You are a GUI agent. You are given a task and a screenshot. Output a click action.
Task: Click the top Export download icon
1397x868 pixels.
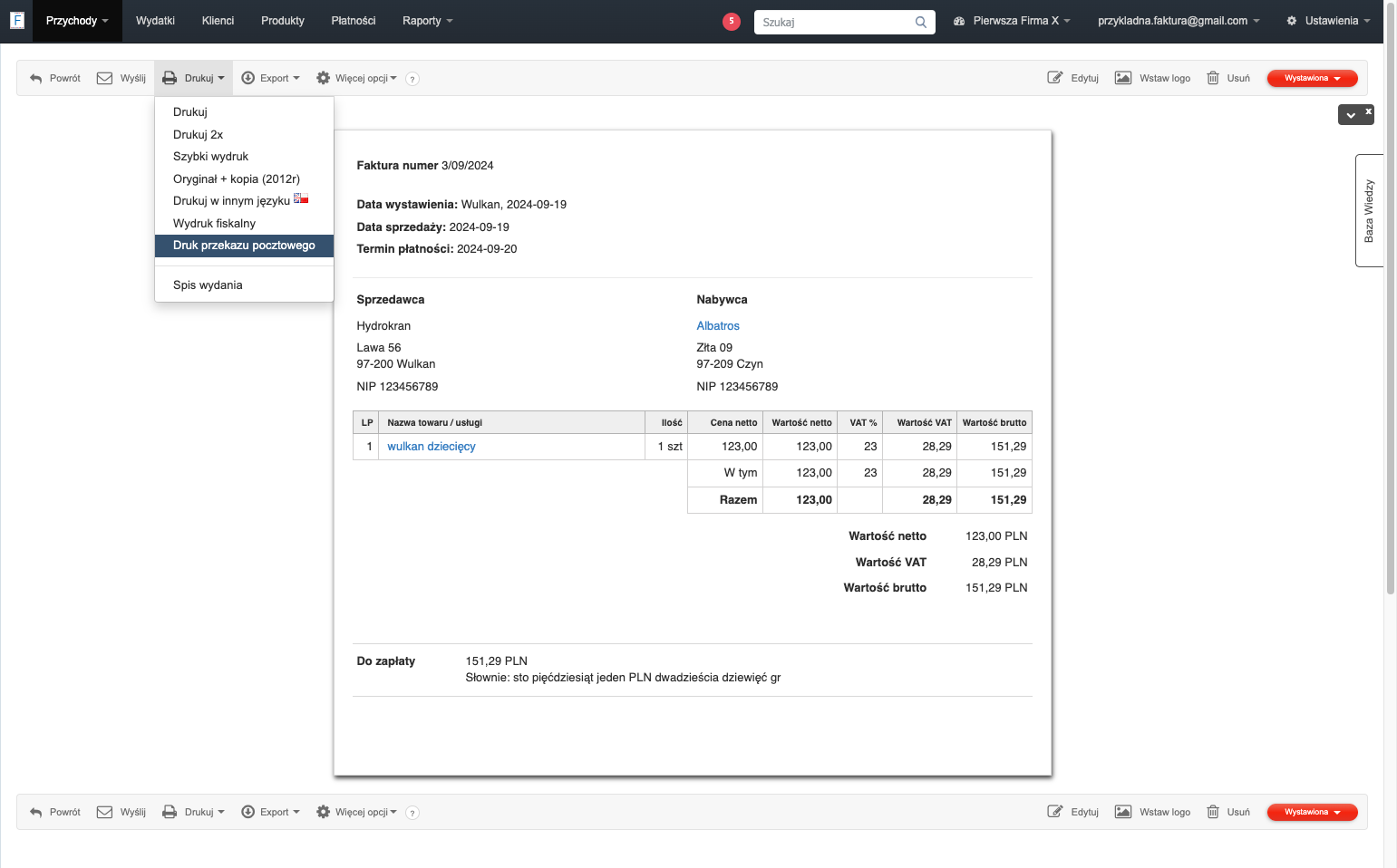point(247,78)
